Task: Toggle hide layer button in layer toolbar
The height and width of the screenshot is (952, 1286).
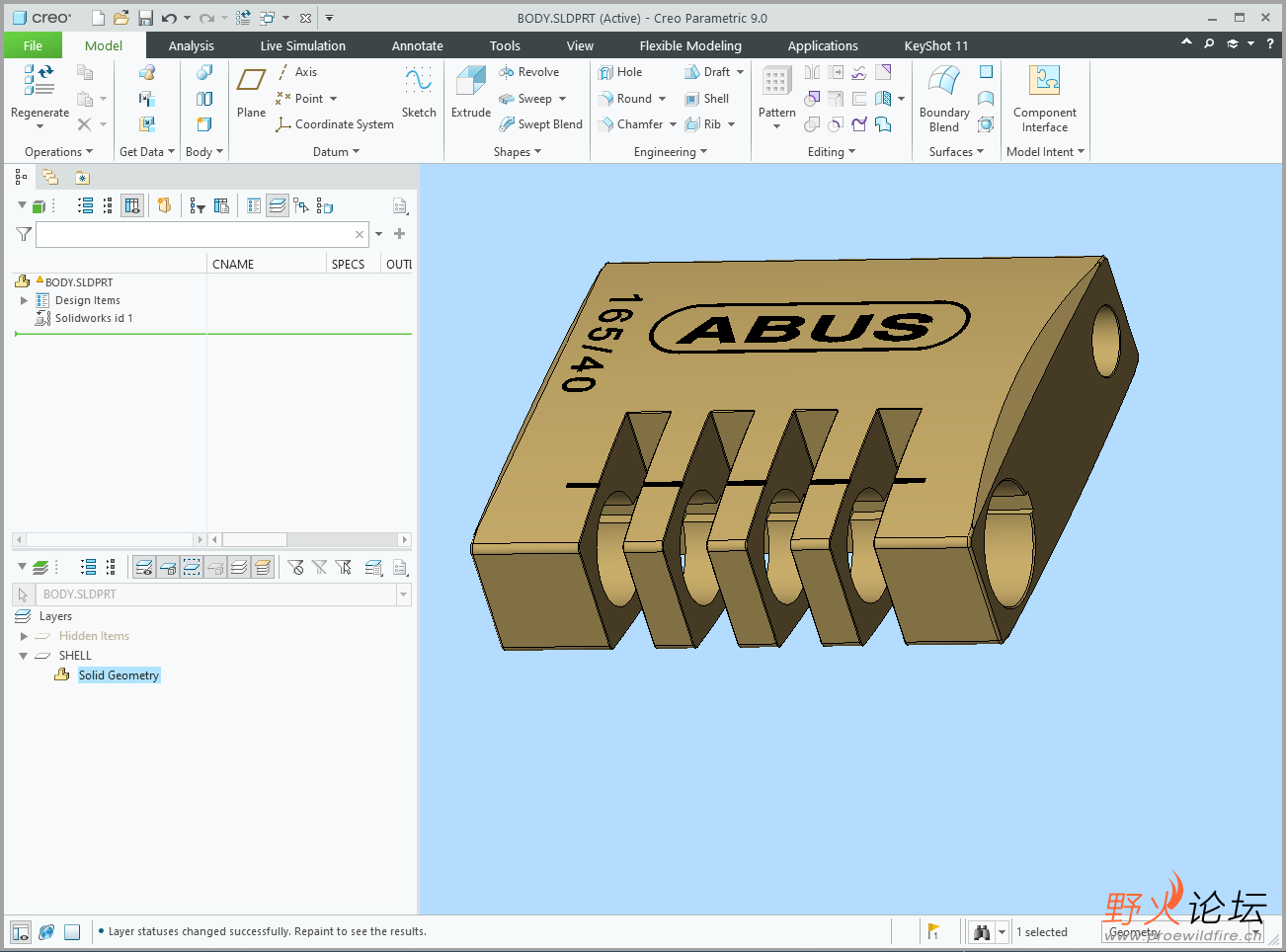Action: pyautogui.click(x=168, y=567)
